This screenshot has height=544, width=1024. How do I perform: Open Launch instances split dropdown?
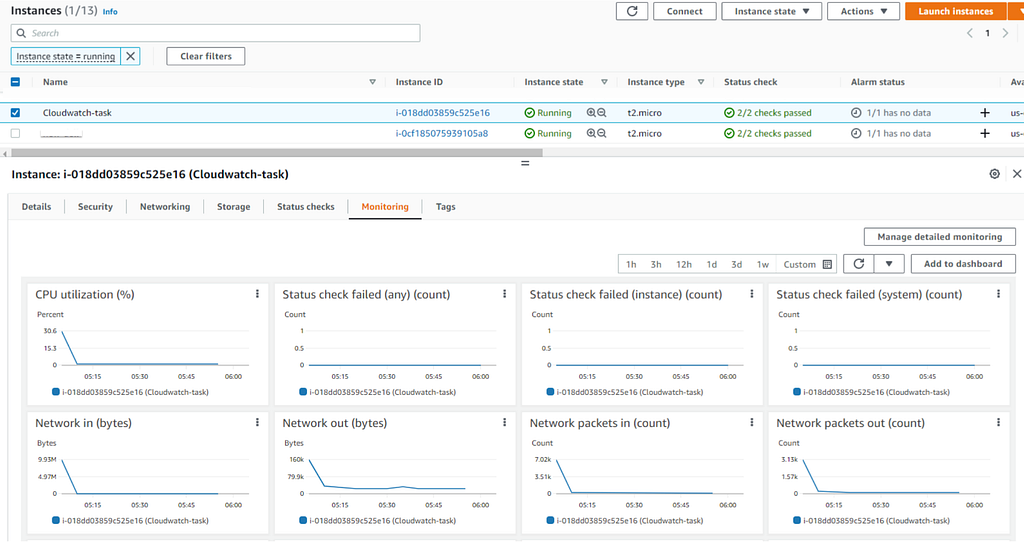tap(1016, 11)
